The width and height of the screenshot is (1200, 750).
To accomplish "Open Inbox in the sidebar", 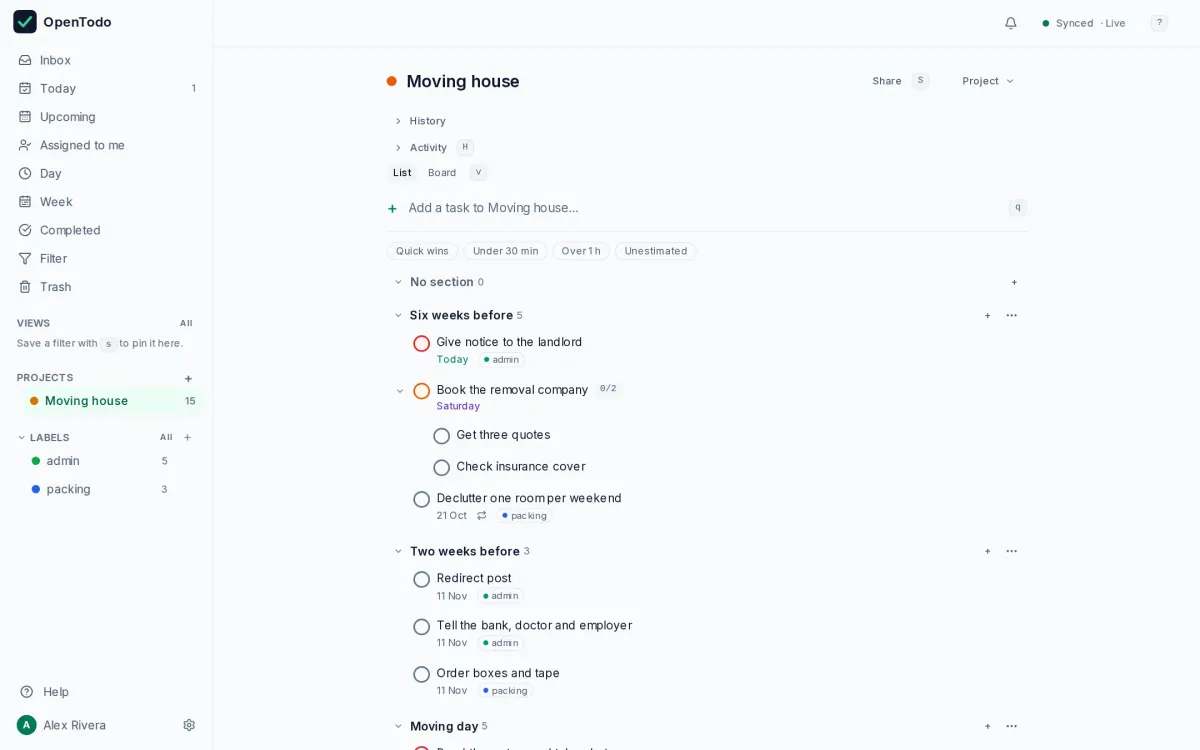I will click(107, 60).
